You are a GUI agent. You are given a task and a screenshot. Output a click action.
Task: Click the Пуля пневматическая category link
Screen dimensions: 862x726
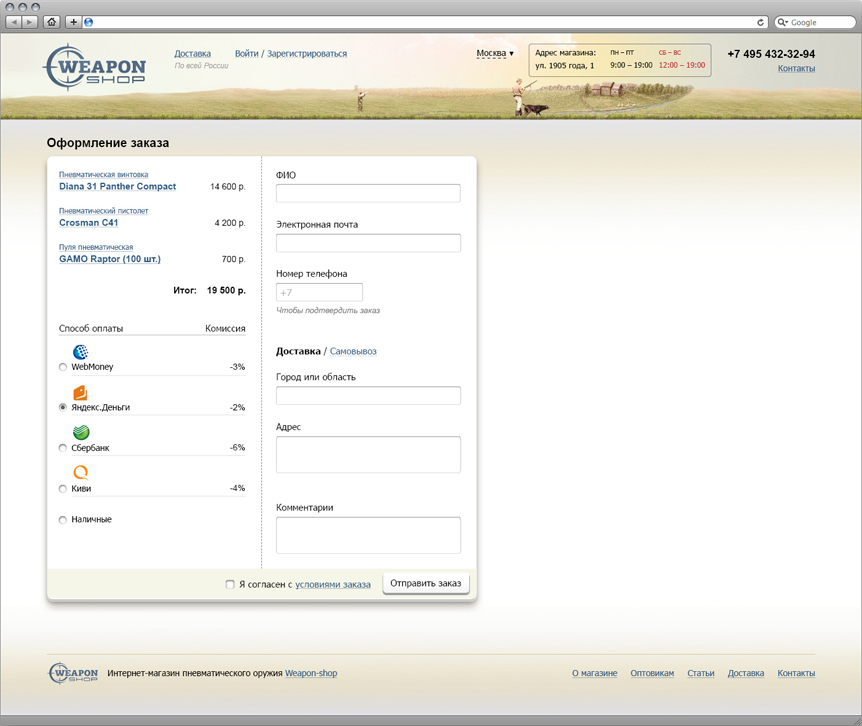[96, 247]
